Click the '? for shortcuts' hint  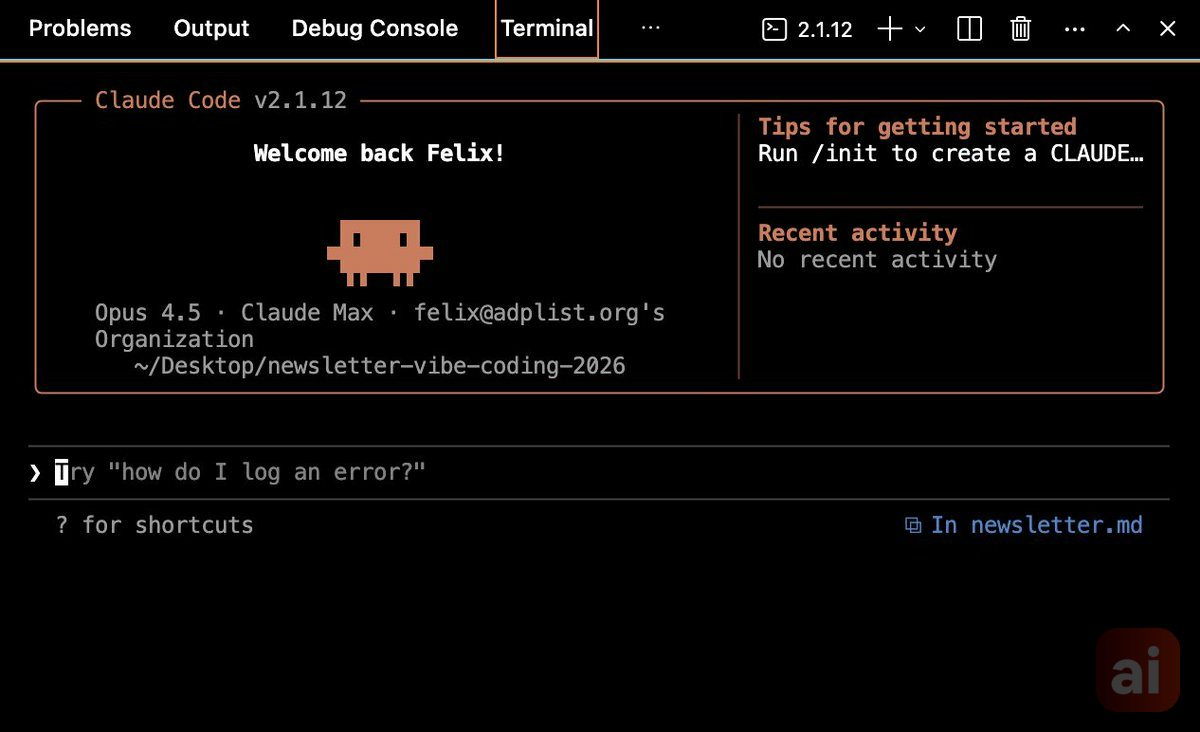click(155, 525)
